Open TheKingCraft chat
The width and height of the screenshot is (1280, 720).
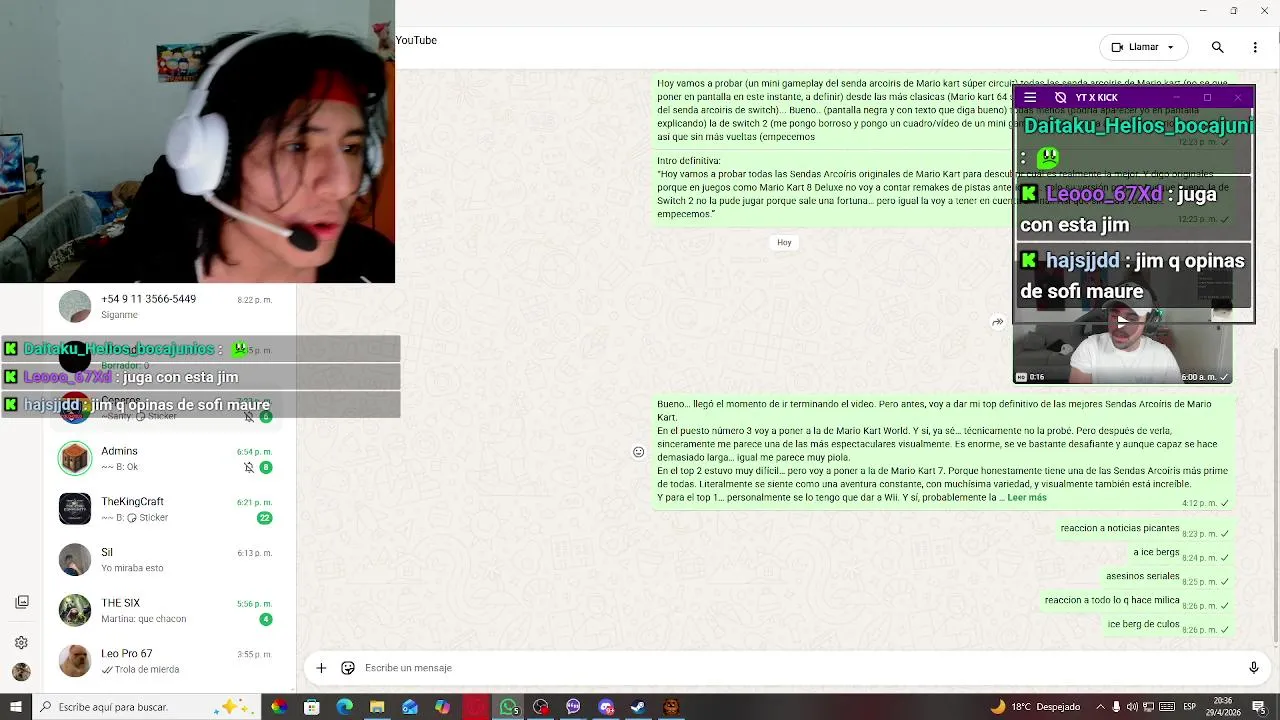[165, 509]
